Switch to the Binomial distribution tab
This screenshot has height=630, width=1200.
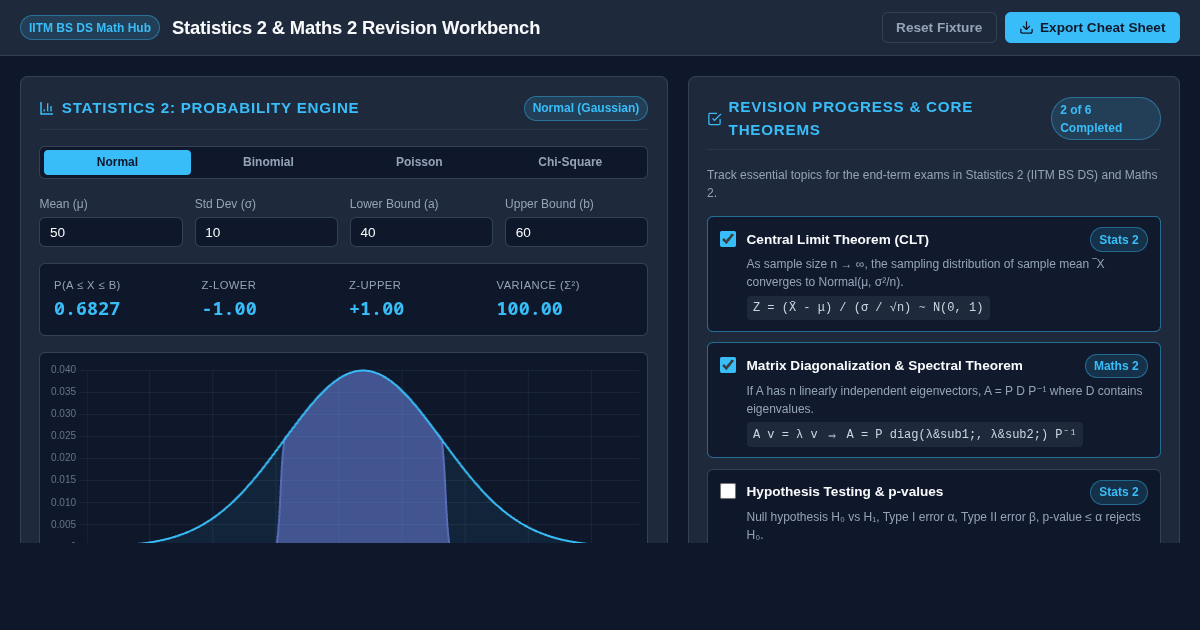click(x=268, y=162)
